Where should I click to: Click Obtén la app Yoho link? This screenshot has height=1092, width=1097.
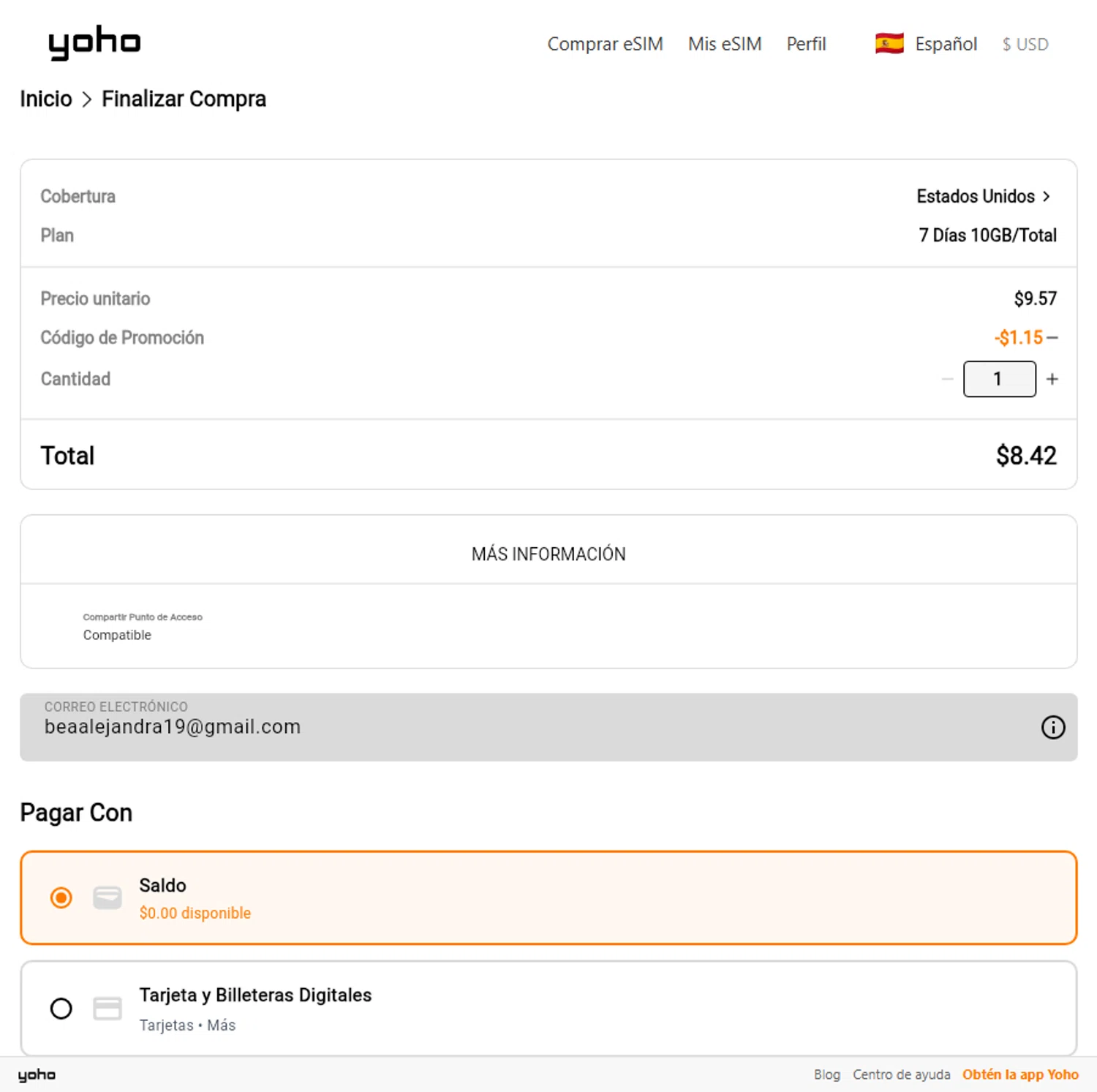pos(1020,1074)
